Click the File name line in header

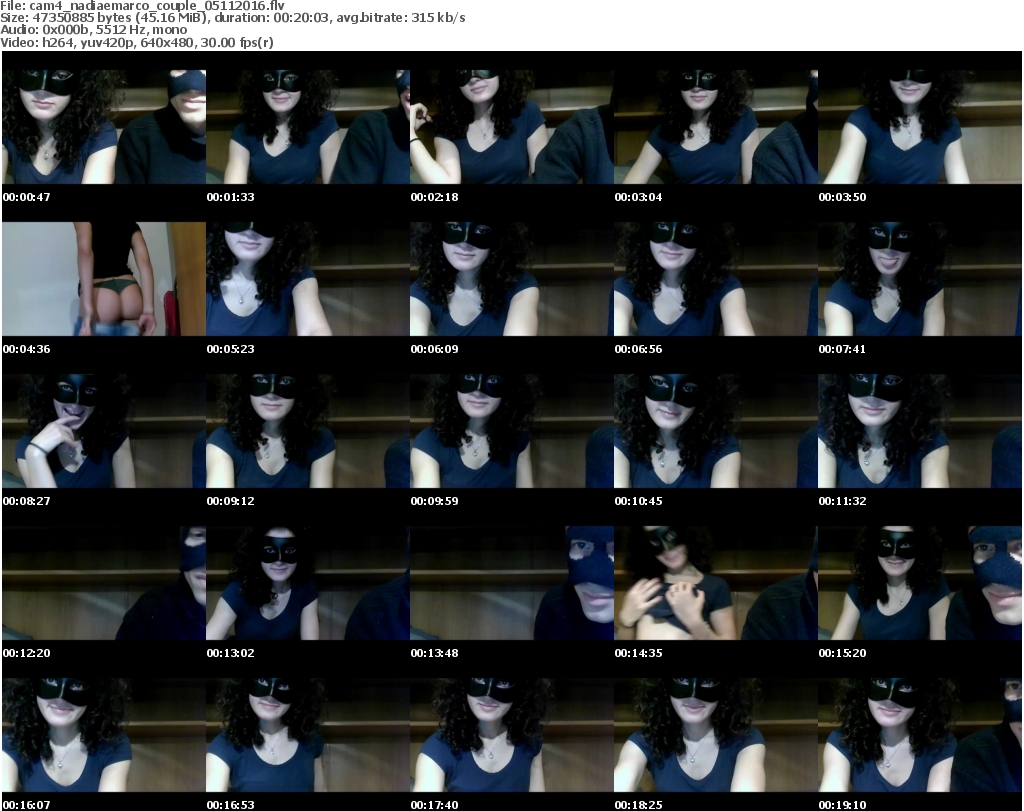point(143,6)
